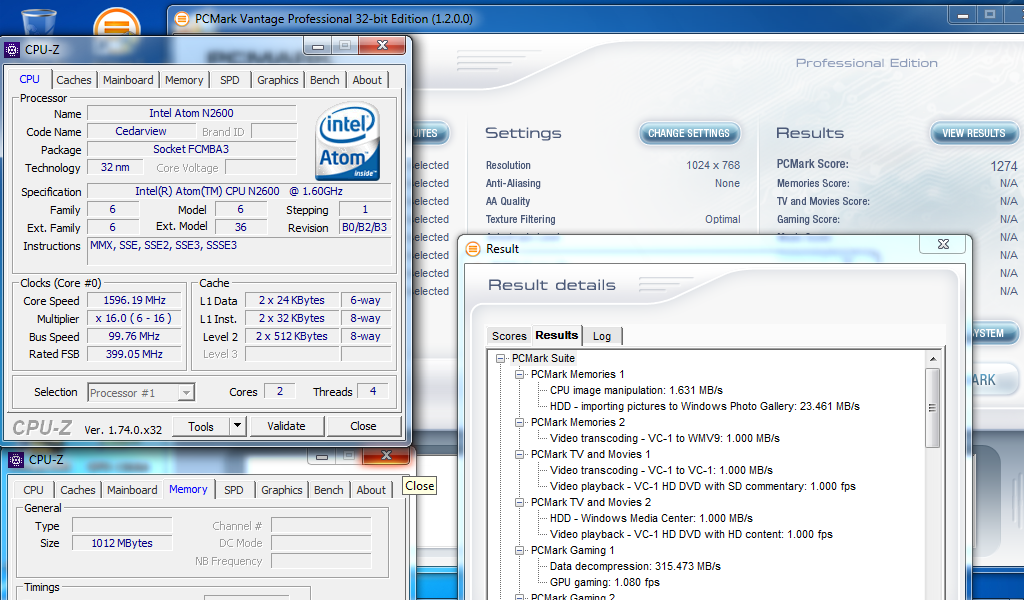Grab the Result tree vertical scrollbar thumb
1024x600 pixels.
(x=933, y=407)
